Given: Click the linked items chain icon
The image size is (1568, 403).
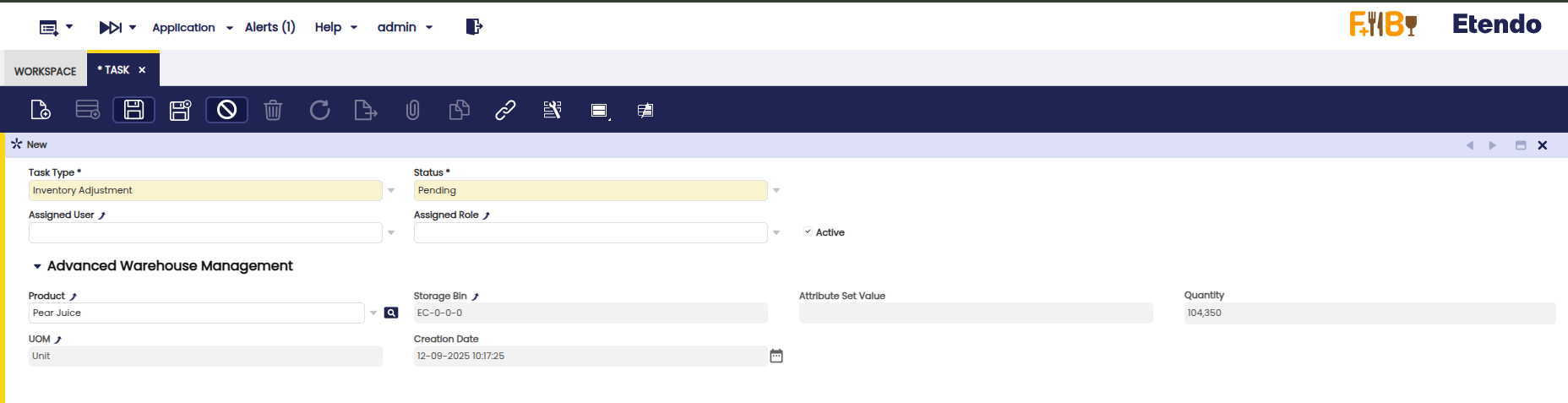Looking at the screenshot, I should (505, 110).
